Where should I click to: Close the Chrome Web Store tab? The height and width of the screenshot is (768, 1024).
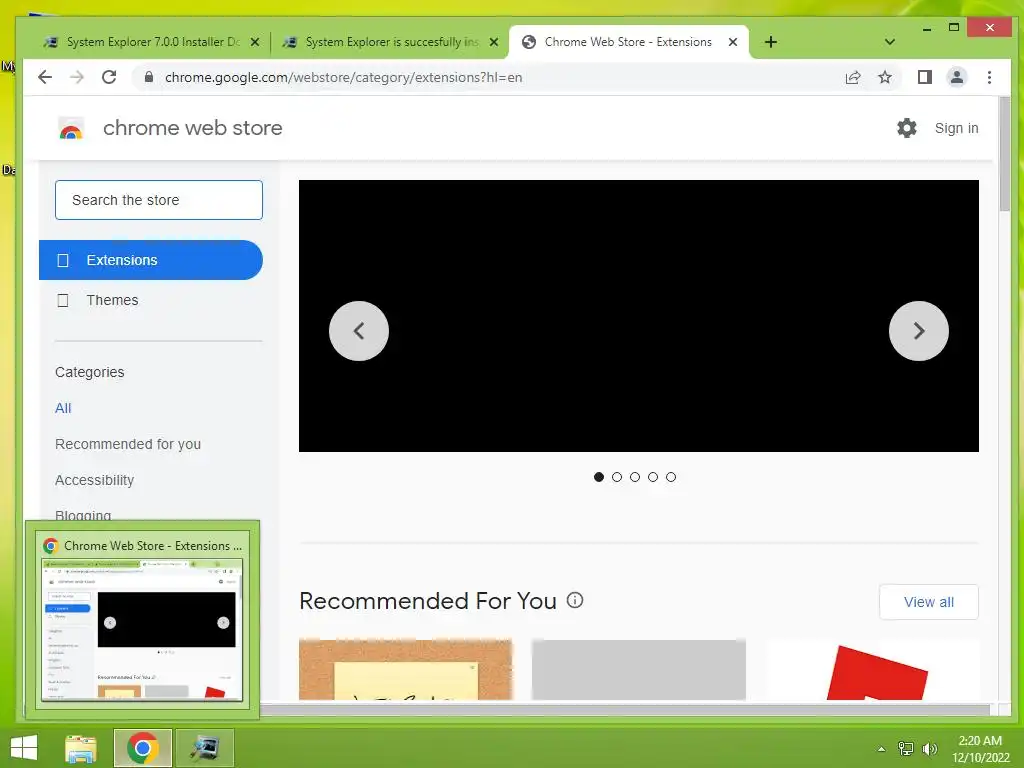click(733, 42)
